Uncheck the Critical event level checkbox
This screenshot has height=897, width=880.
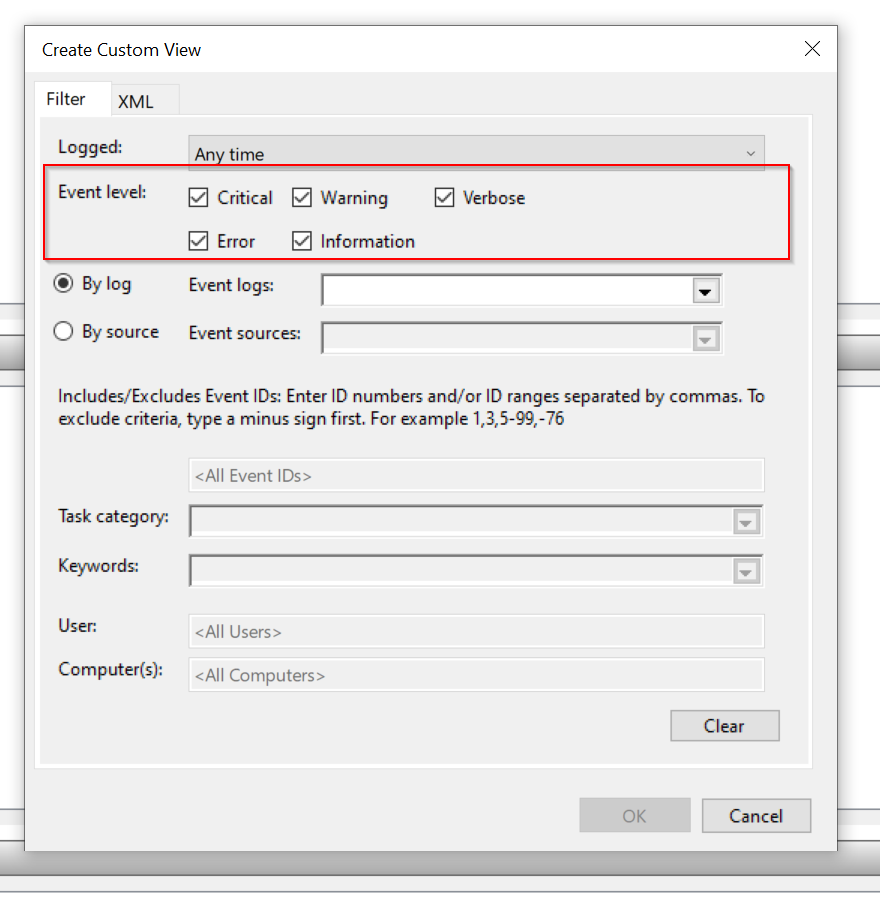[199, 197]
